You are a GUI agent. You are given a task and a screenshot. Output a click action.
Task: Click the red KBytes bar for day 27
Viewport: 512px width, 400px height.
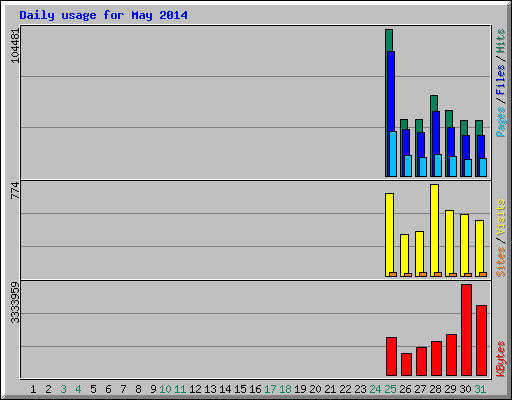421,361
